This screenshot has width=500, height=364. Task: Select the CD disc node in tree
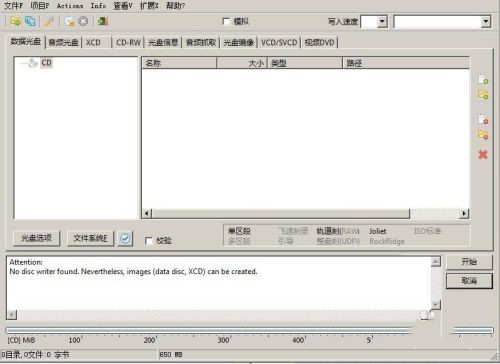pyautogui.click(x=46, y=63)
